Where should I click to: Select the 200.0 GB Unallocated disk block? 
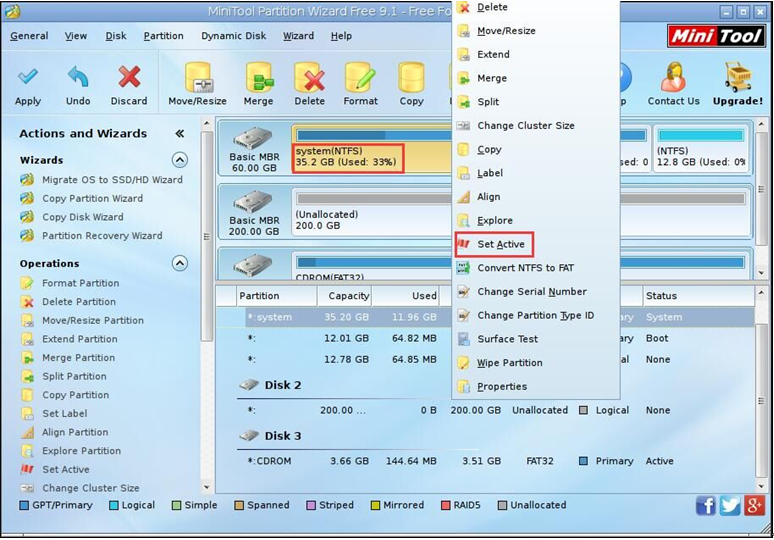(373, 213)
